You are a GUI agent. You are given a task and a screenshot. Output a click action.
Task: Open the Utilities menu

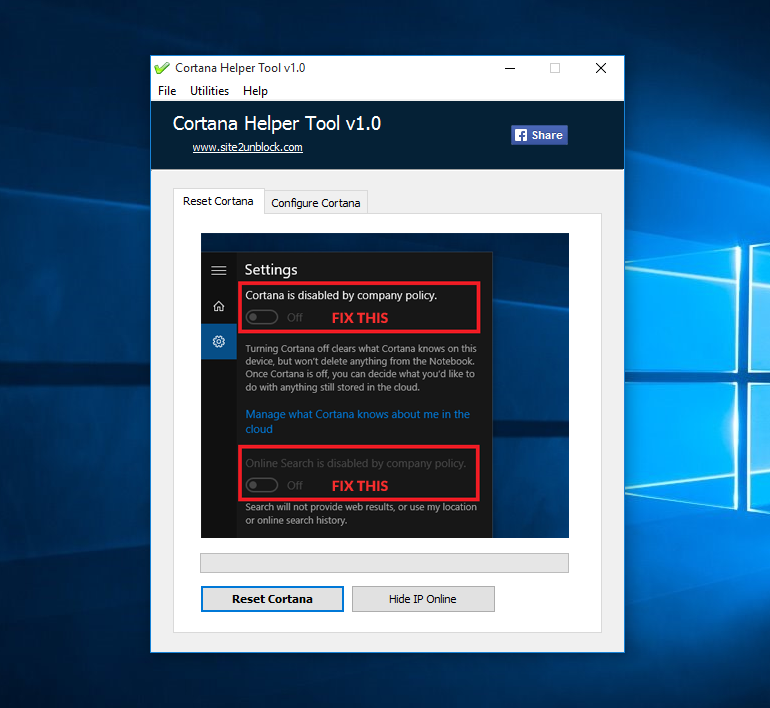click(x=209, y=91)
